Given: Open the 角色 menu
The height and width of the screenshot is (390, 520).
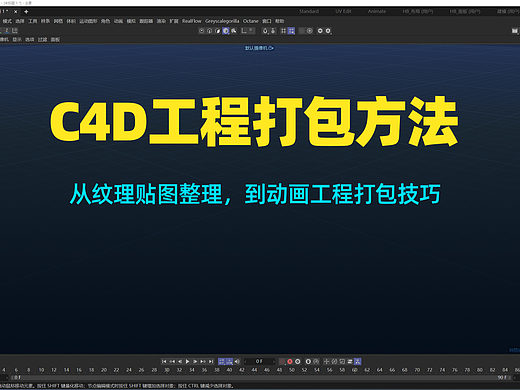Looking at the screenshot, I should click(x=105, y=21).
